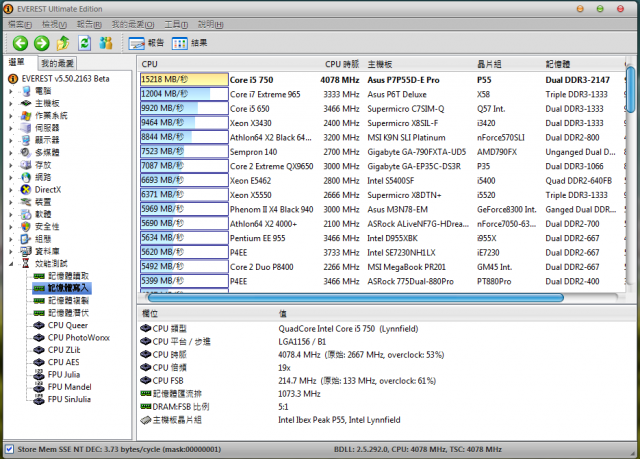
Task: Open the Report (R) menu
Action: click(x=89, y=24)
